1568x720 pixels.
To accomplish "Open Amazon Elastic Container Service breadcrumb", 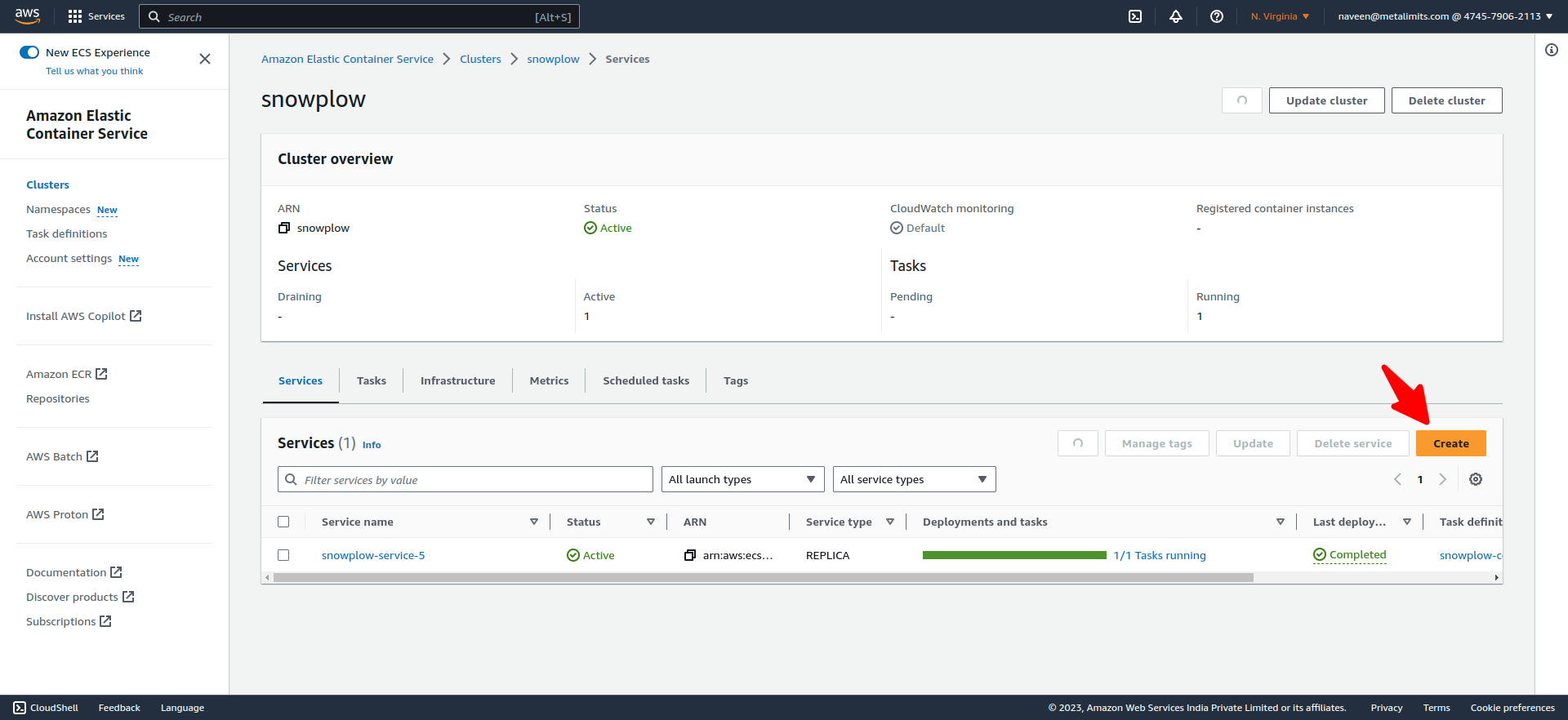I will [347, 59].
